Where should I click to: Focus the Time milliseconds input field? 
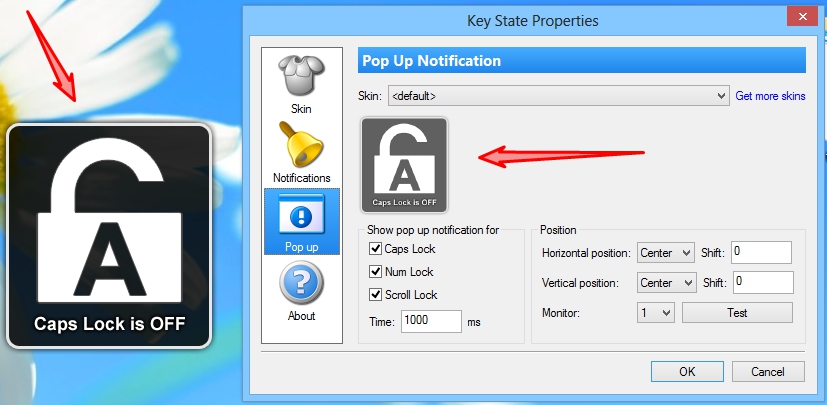pos(431,321)
